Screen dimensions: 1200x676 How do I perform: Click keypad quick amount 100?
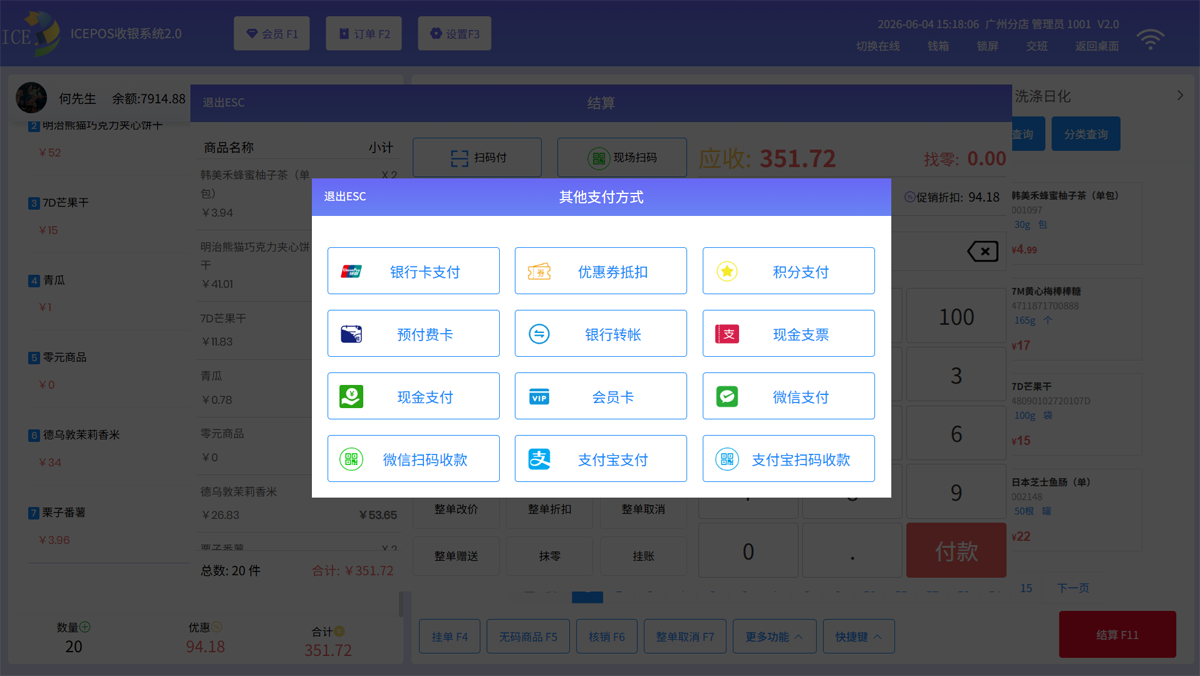[957, 317]
